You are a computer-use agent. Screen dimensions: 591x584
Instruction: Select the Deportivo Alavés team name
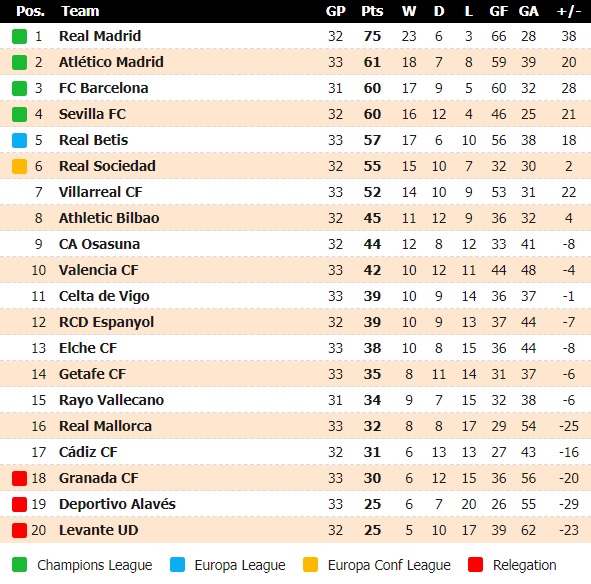click(117, 504)
